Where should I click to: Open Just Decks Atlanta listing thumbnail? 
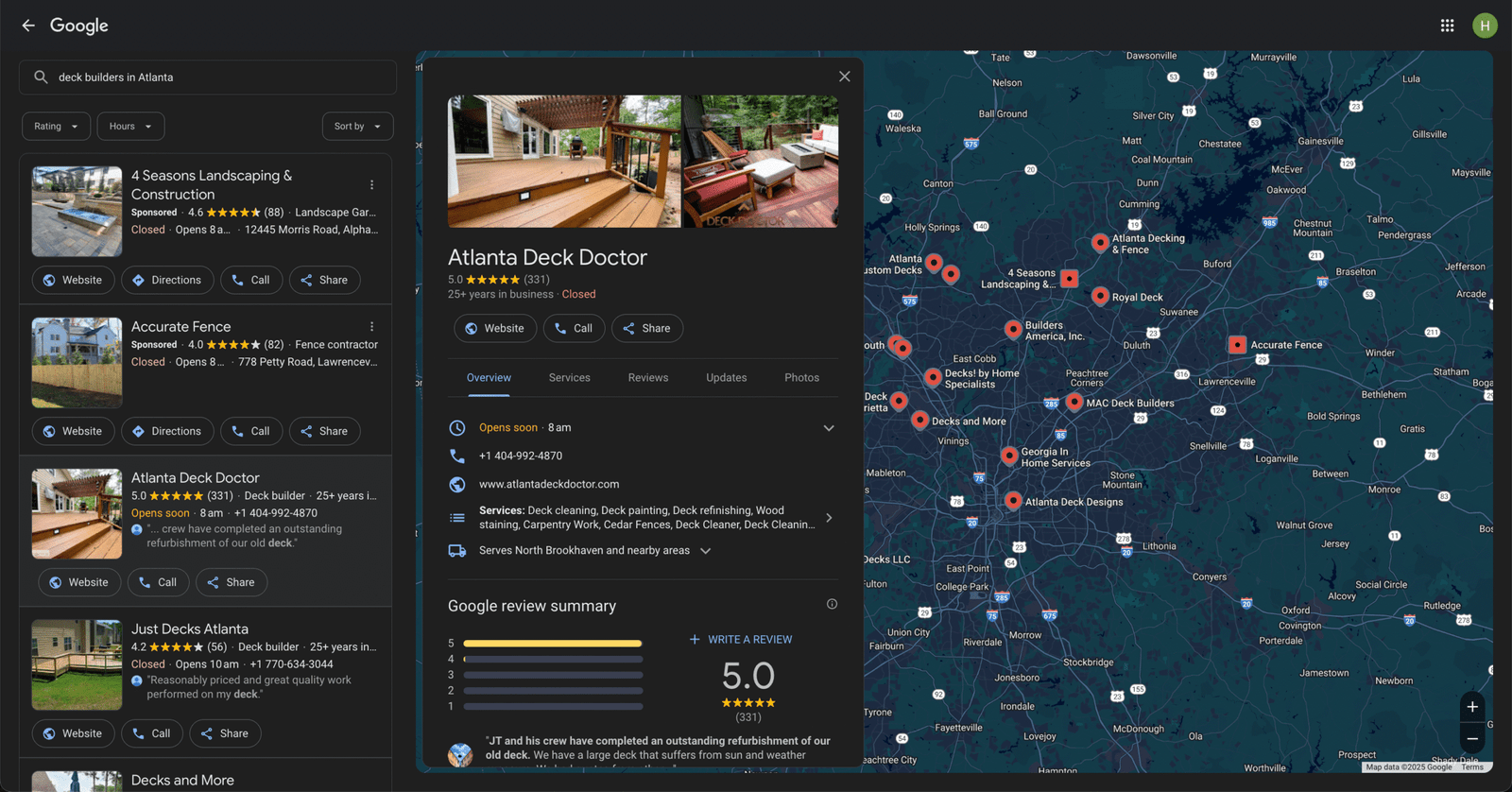click(x=77, y=664)
